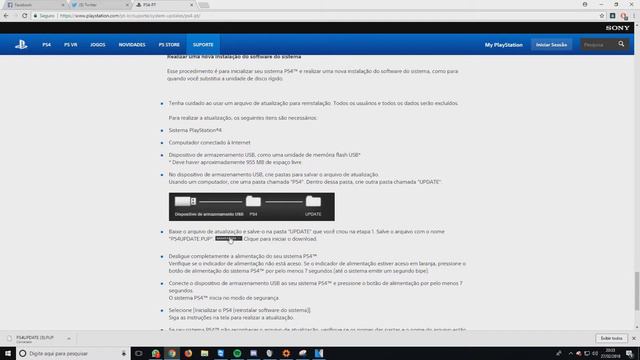Bookmark this page with the star icon
The image size is (640, 360).
click(602, 16)
